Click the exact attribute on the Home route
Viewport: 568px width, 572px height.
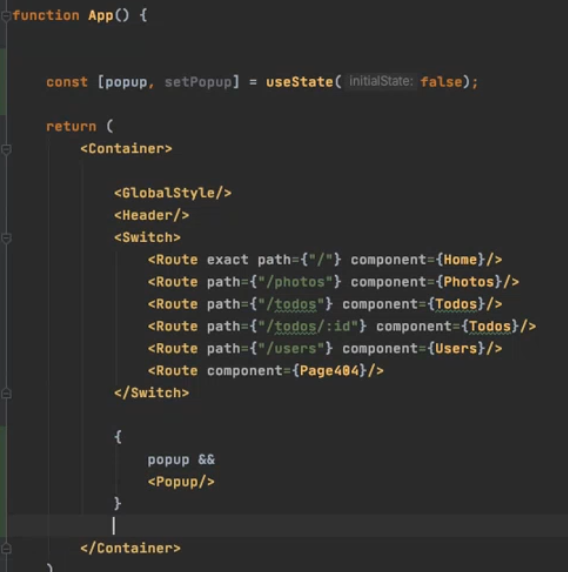point(228,260)
